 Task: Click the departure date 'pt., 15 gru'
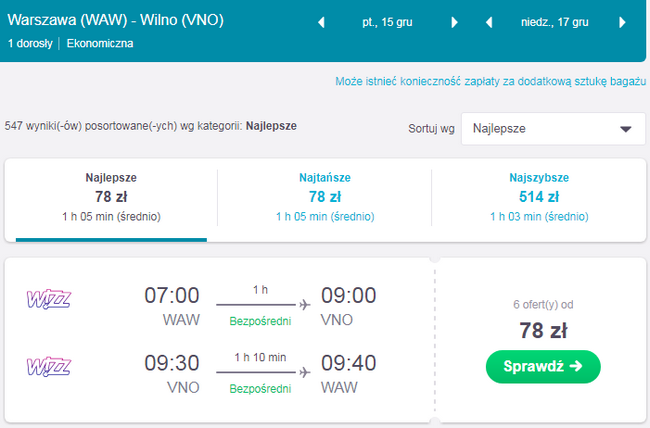[x=388, y=23]
